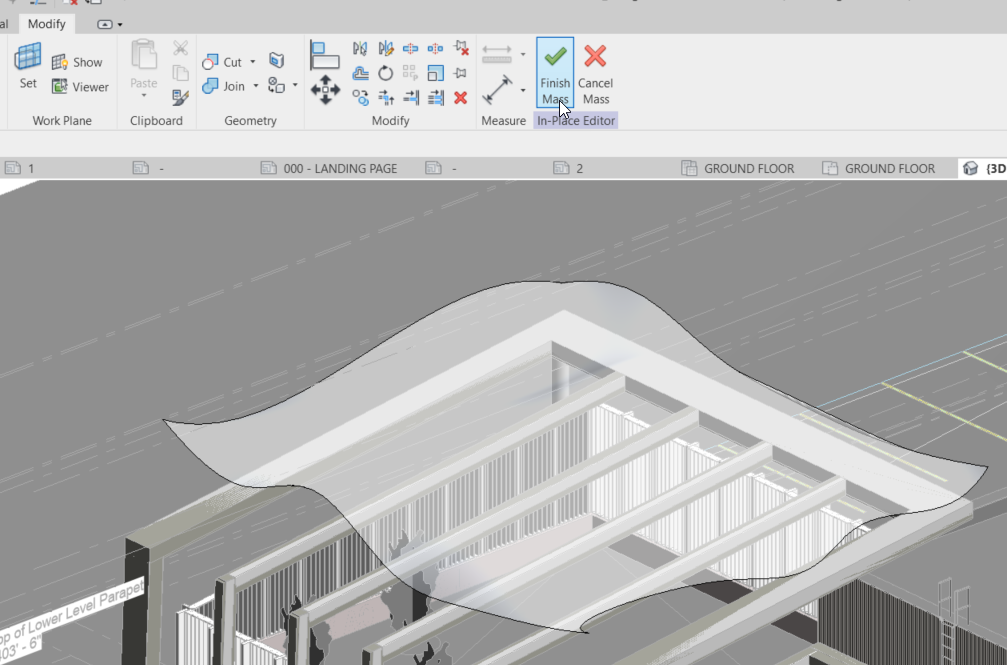Select the Split Element tool

click(410, 49)
